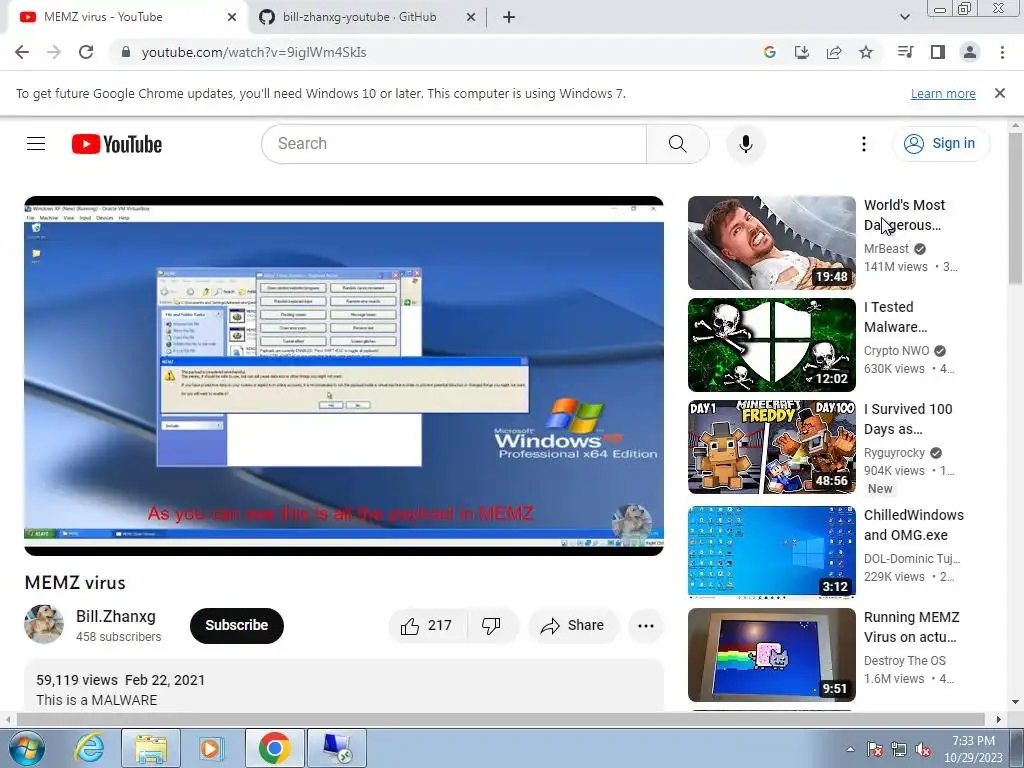Search with your voice microphone icon

click(746, 144)
